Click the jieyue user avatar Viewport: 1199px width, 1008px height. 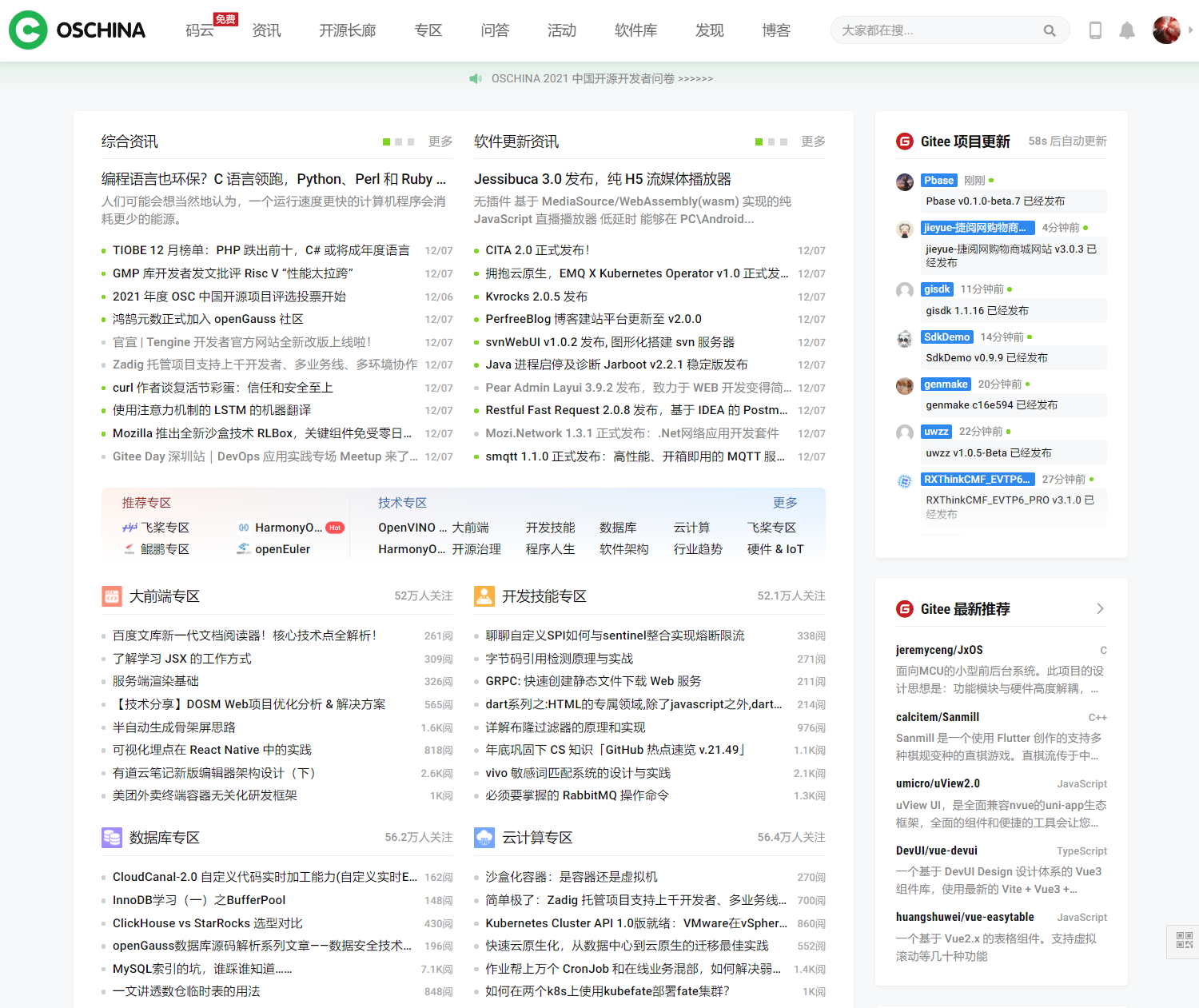(905, 229)
